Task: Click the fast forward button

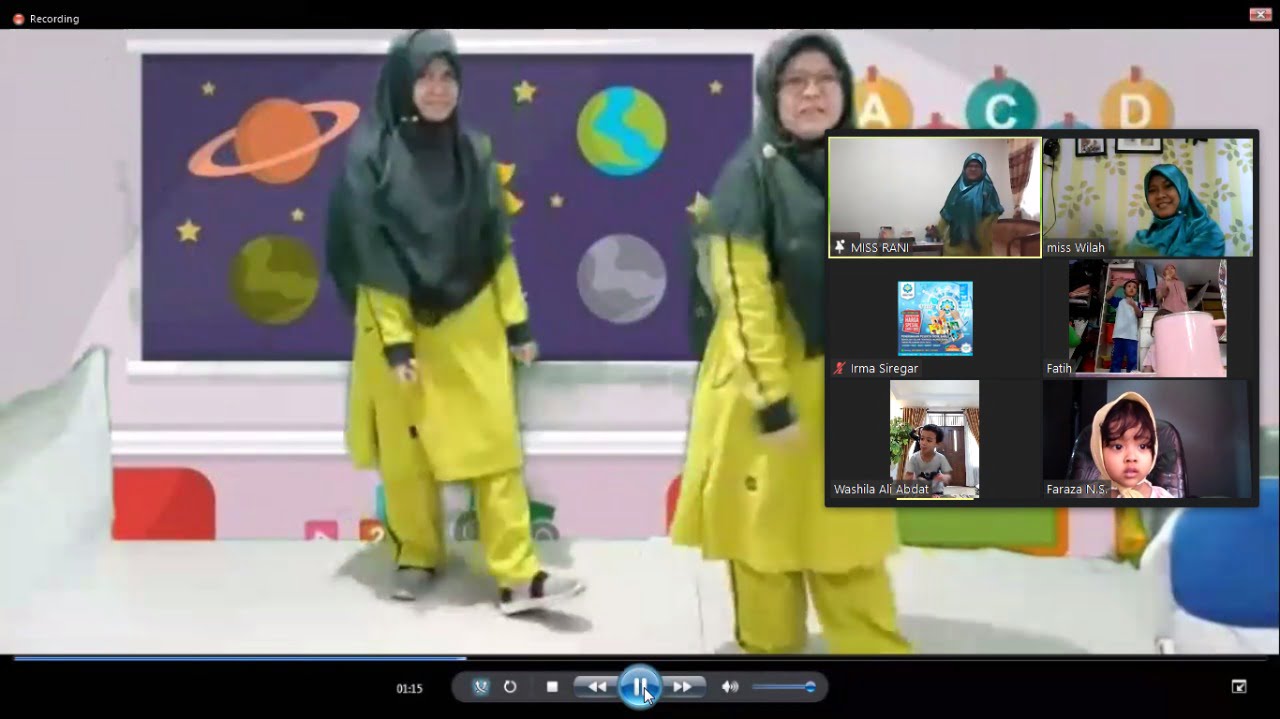Action: (683, 687)
